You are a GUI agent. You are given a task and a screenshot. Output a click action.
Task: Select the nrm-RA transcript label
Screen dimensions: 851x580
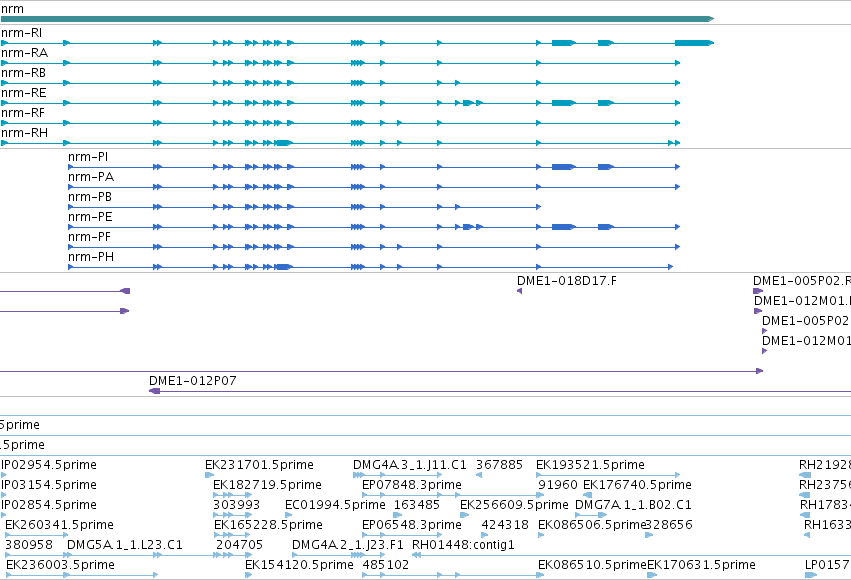24,53
